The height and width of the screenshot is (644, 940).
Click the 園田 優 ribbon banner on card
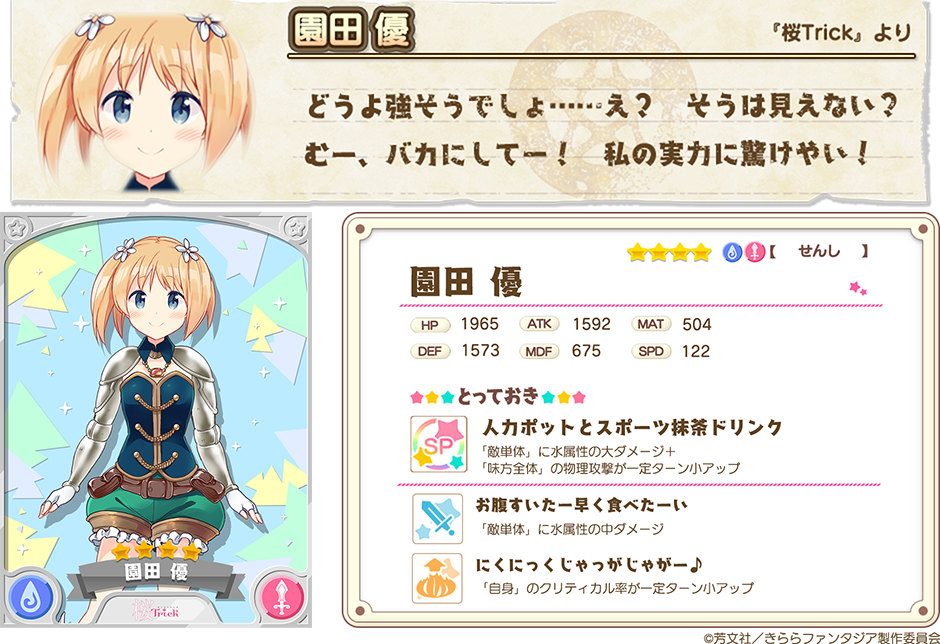point(156,574)
